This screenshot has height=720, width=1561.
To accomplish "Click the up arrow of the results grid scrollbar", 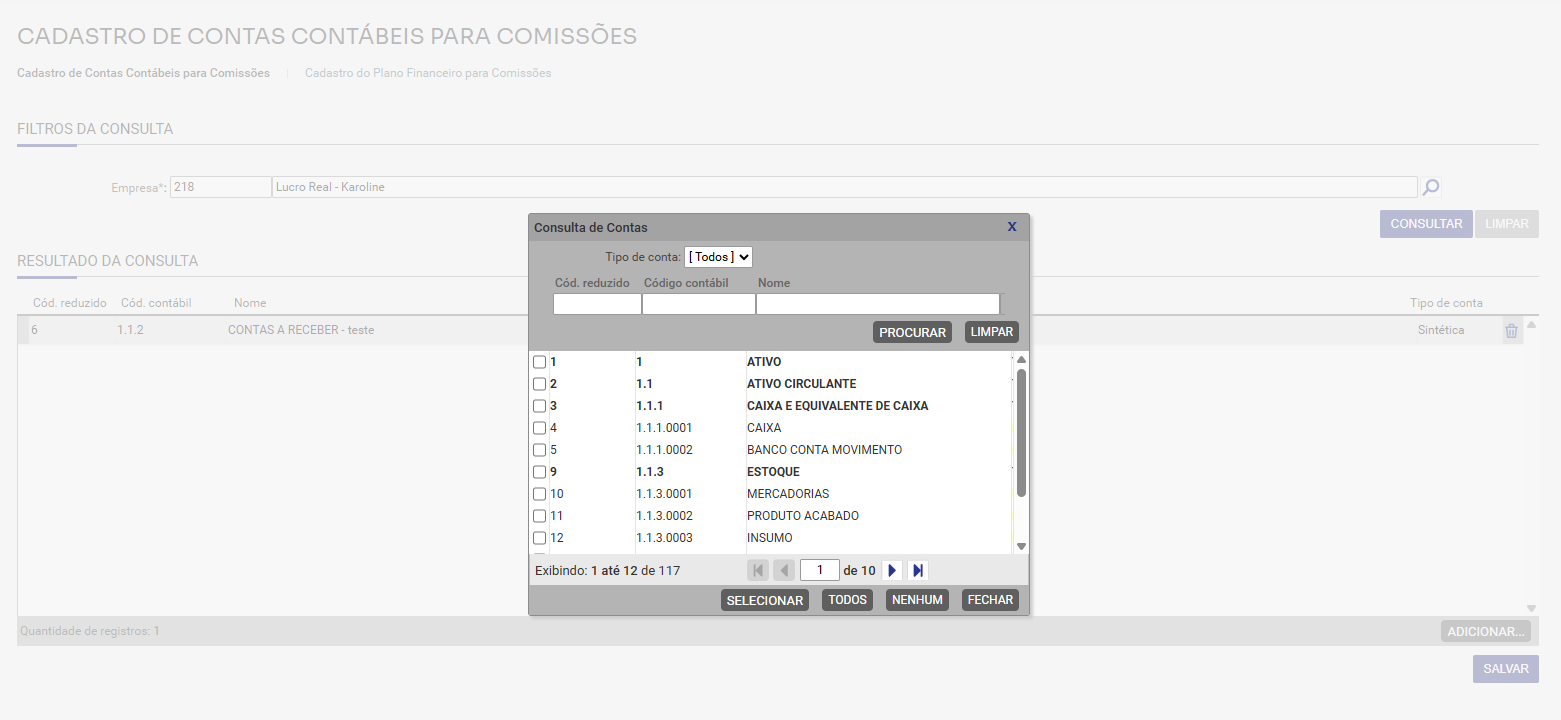I will pyautogui.click(x=1530, y=324).
